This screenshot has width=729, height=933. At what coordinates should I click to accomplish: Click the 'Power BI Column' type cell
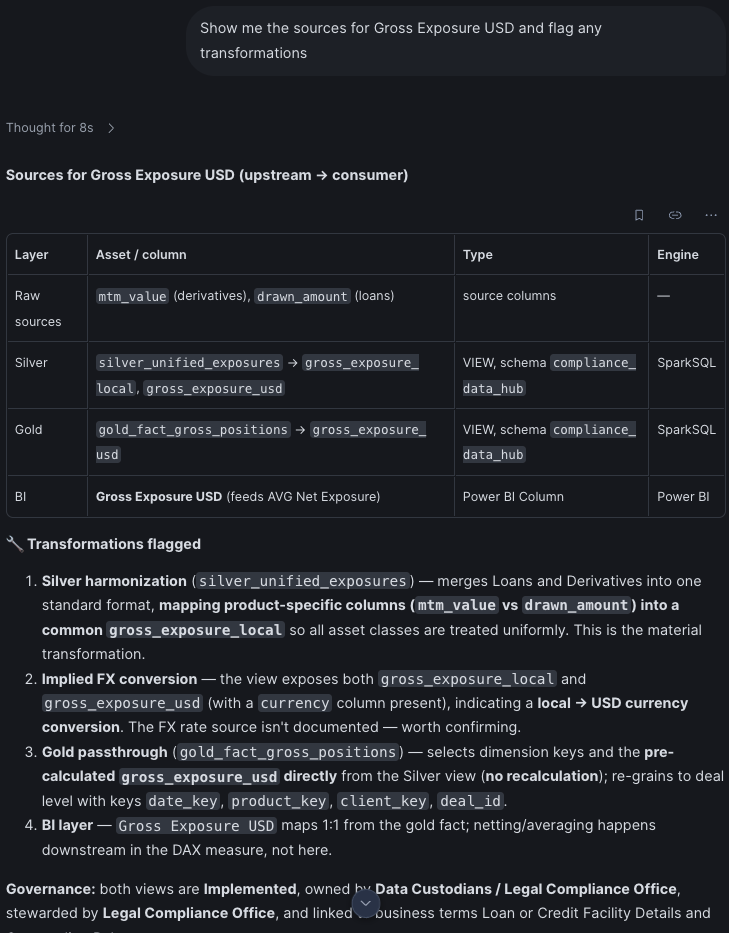tap(513, 497)
